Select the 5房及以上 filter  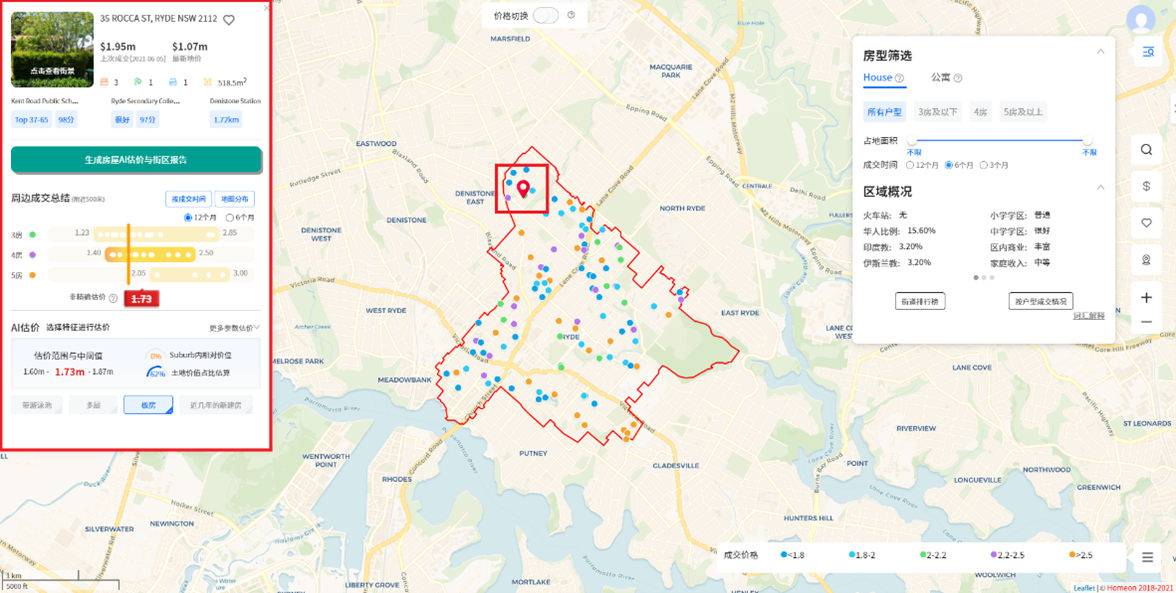point(1023,112)
